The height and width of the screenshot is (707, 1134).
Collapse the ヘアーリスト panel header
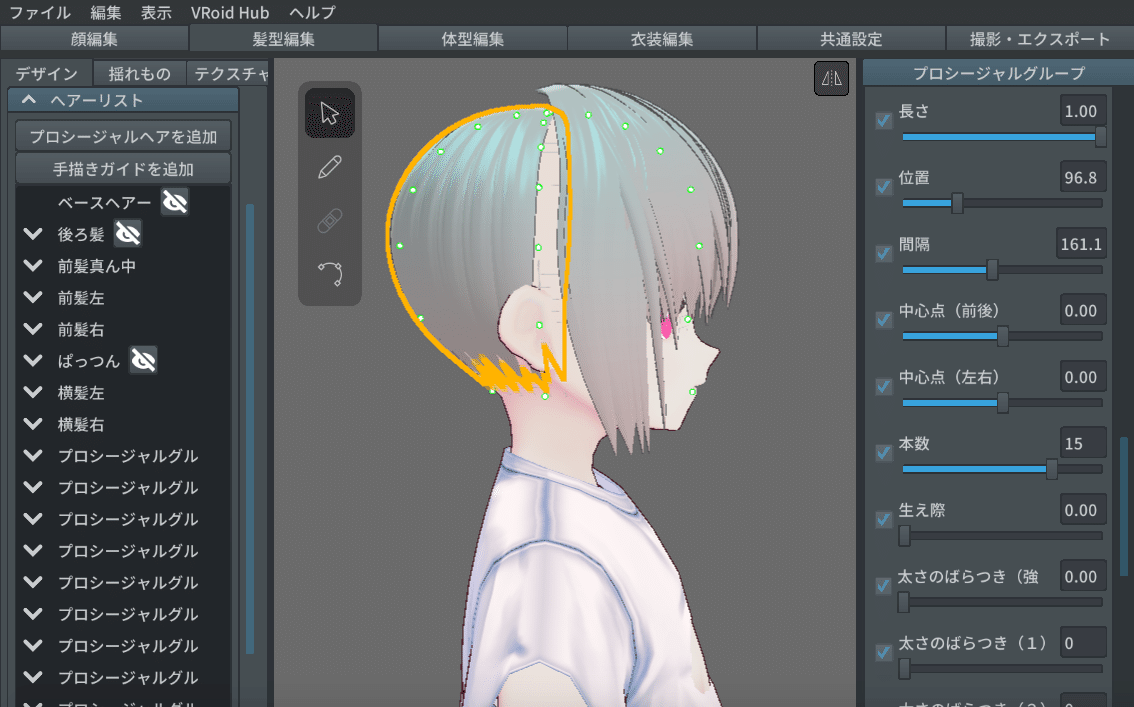123,100
